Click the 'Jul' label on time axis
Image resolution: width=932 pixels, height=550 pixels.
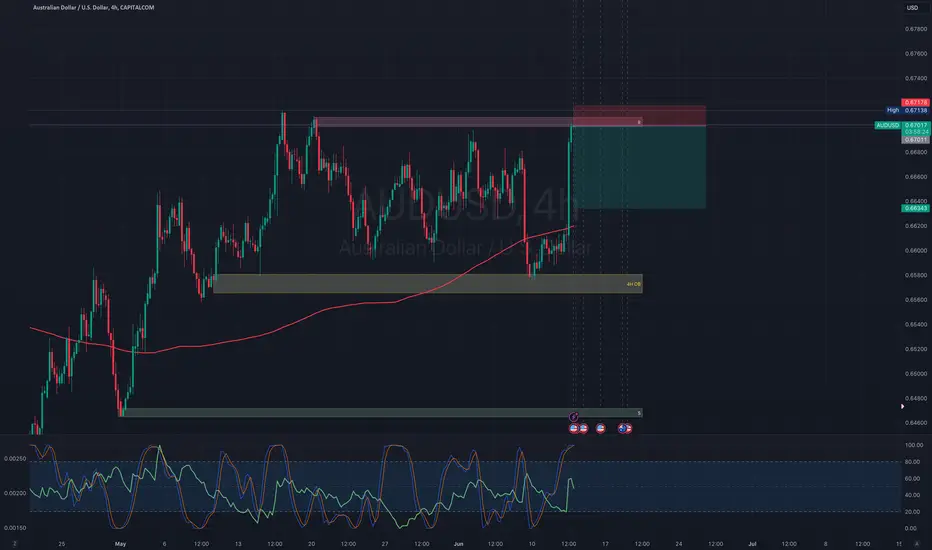pos(752,543)
